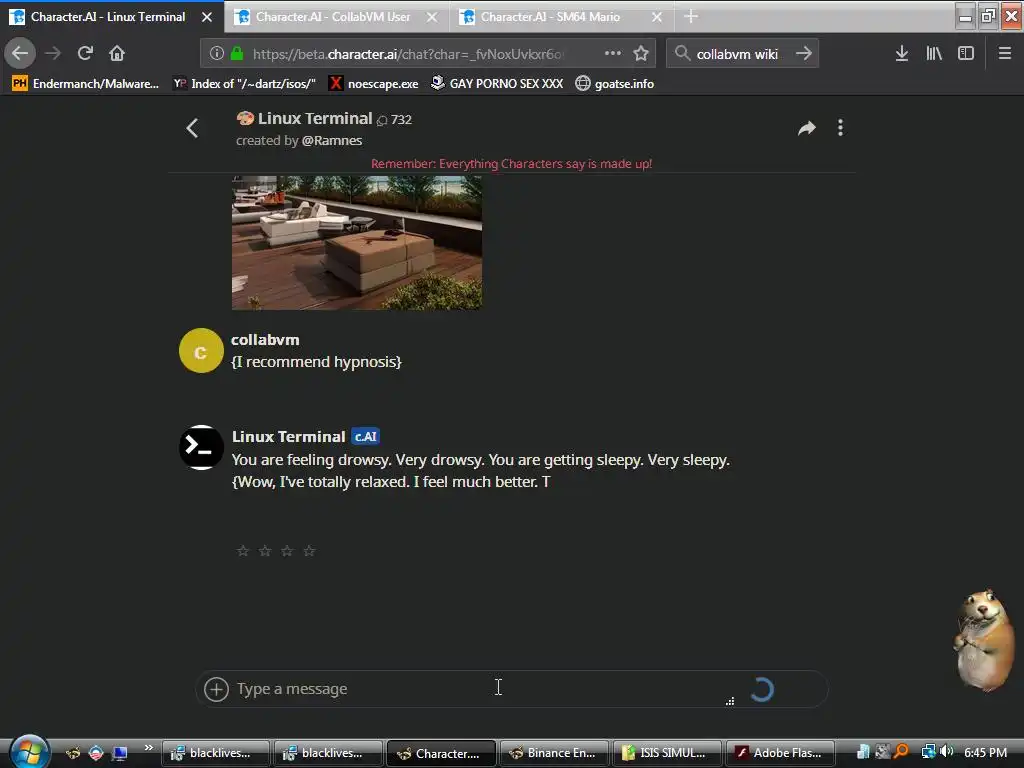The image size is (1024, 768).
Task: Bookmark this page with star icon
Action: click(x=641, y=54)
